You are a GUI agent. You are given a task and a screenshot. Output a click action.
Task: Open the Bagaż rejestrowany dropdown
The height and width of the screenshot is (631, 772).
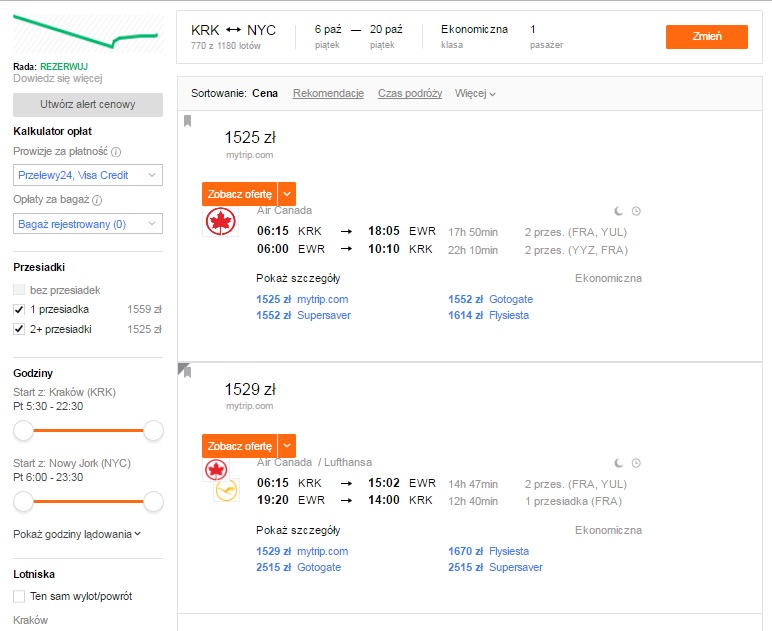[88, 224]
